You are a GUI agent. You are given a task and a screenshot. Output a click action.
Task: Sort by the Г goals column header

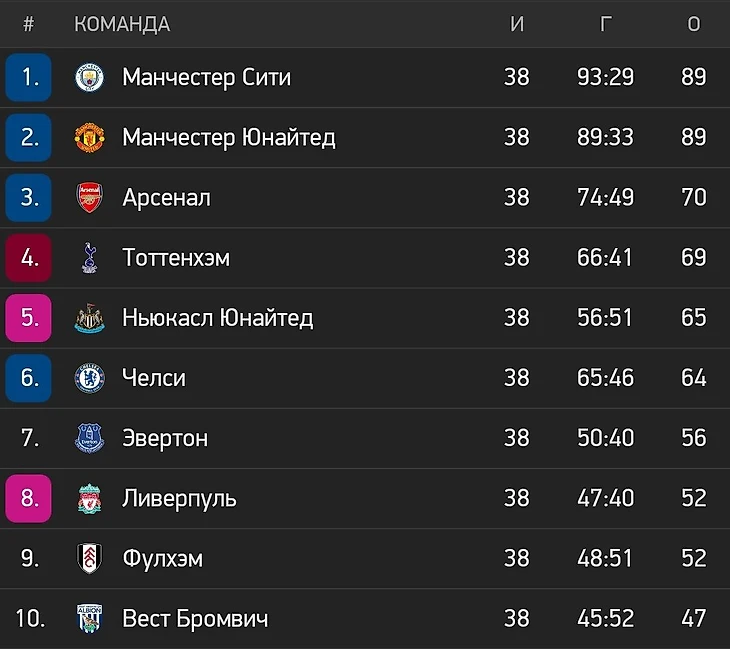click(x=605, y=25)
